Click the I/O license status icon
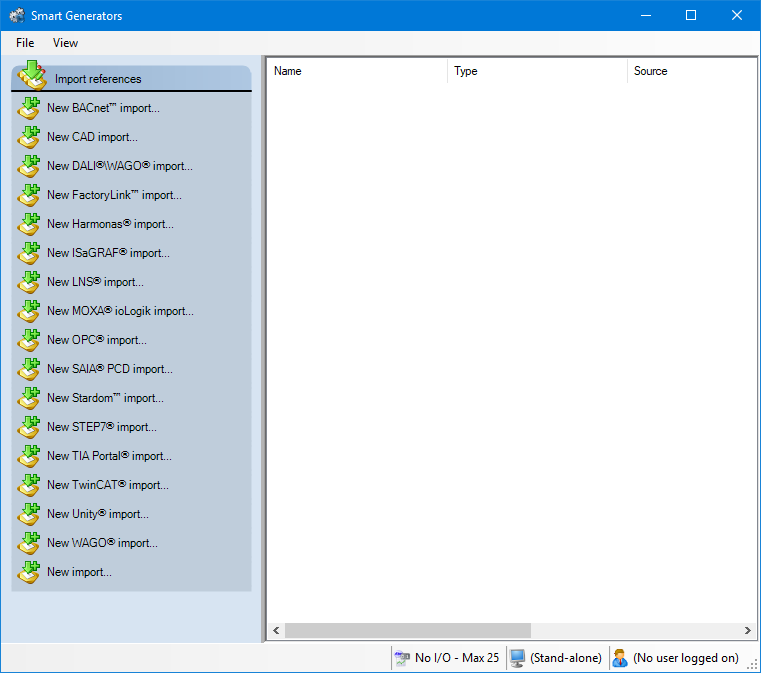 tap(402, 658)
